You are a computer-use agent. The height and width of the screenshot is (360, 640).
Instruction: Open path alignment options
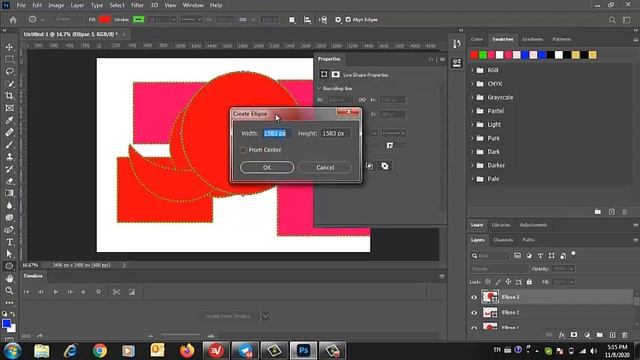point(307,20)
